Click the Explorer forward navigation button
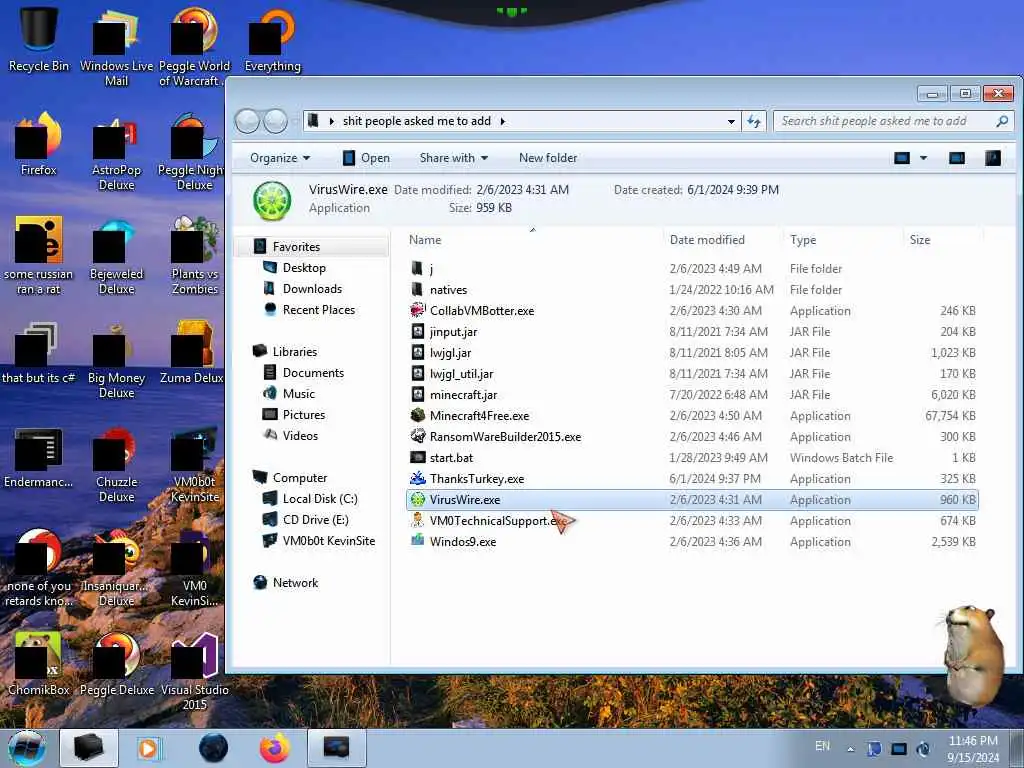The image size is (1024, 768). point(275,121)
